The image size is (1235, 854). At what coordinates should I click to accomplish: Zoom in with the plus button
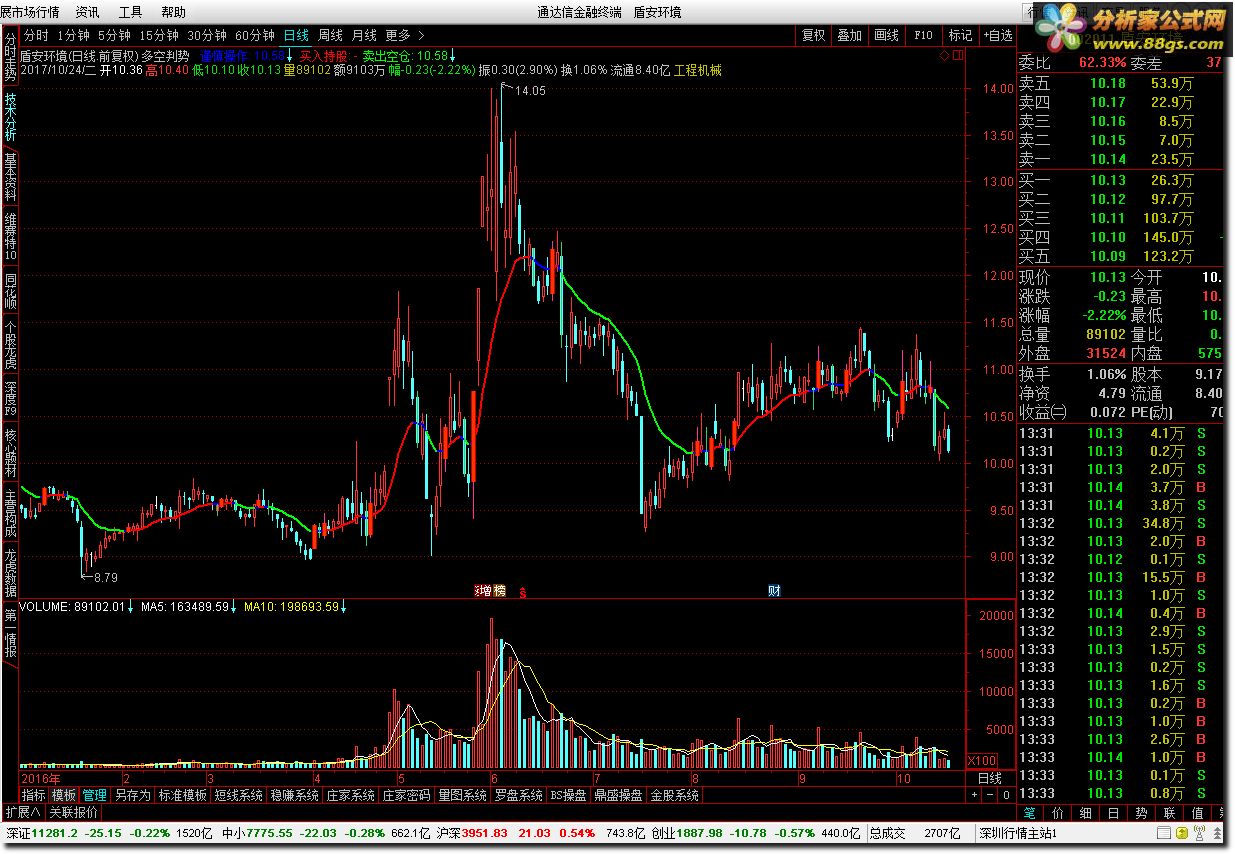(975, 795)
